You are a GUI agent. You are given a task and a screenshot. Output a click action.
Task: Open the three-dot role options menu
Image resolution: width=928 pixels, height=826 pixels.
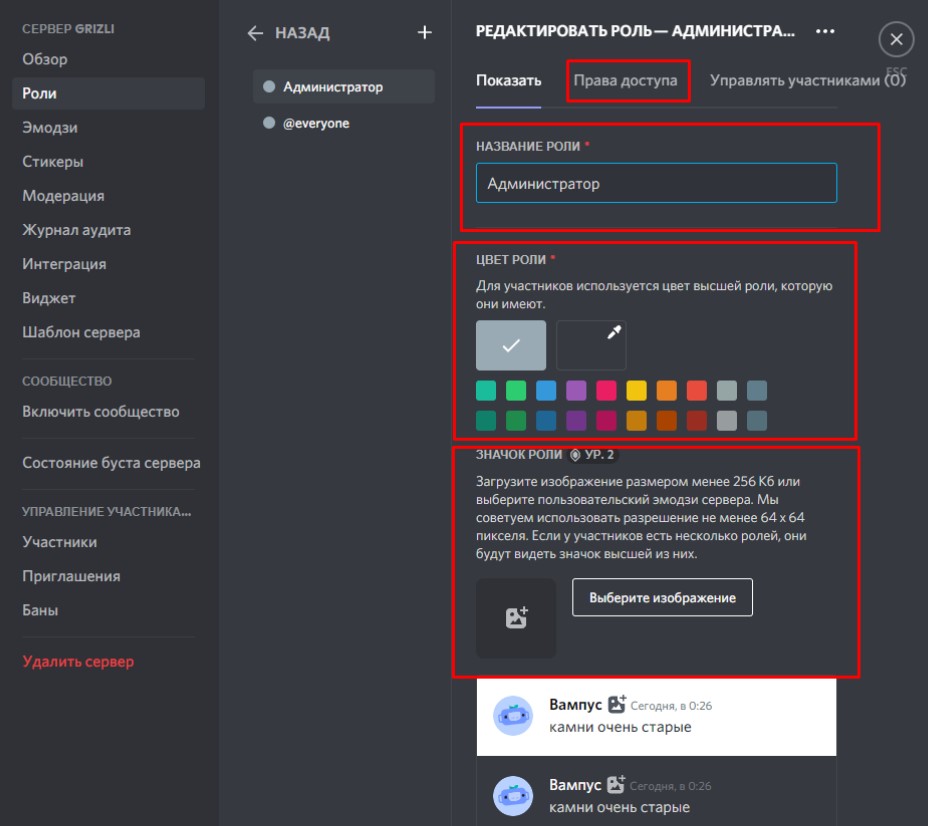[824, 32]
